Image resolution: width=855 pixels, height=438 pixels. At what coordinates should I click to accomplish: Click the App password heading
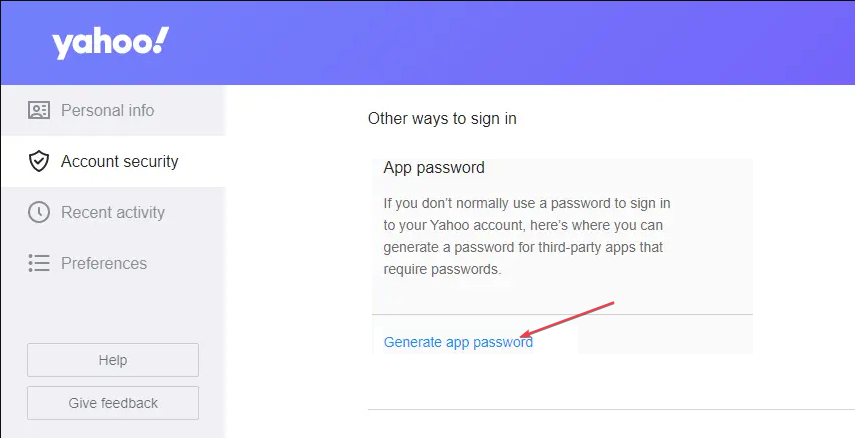click(434, 168)
